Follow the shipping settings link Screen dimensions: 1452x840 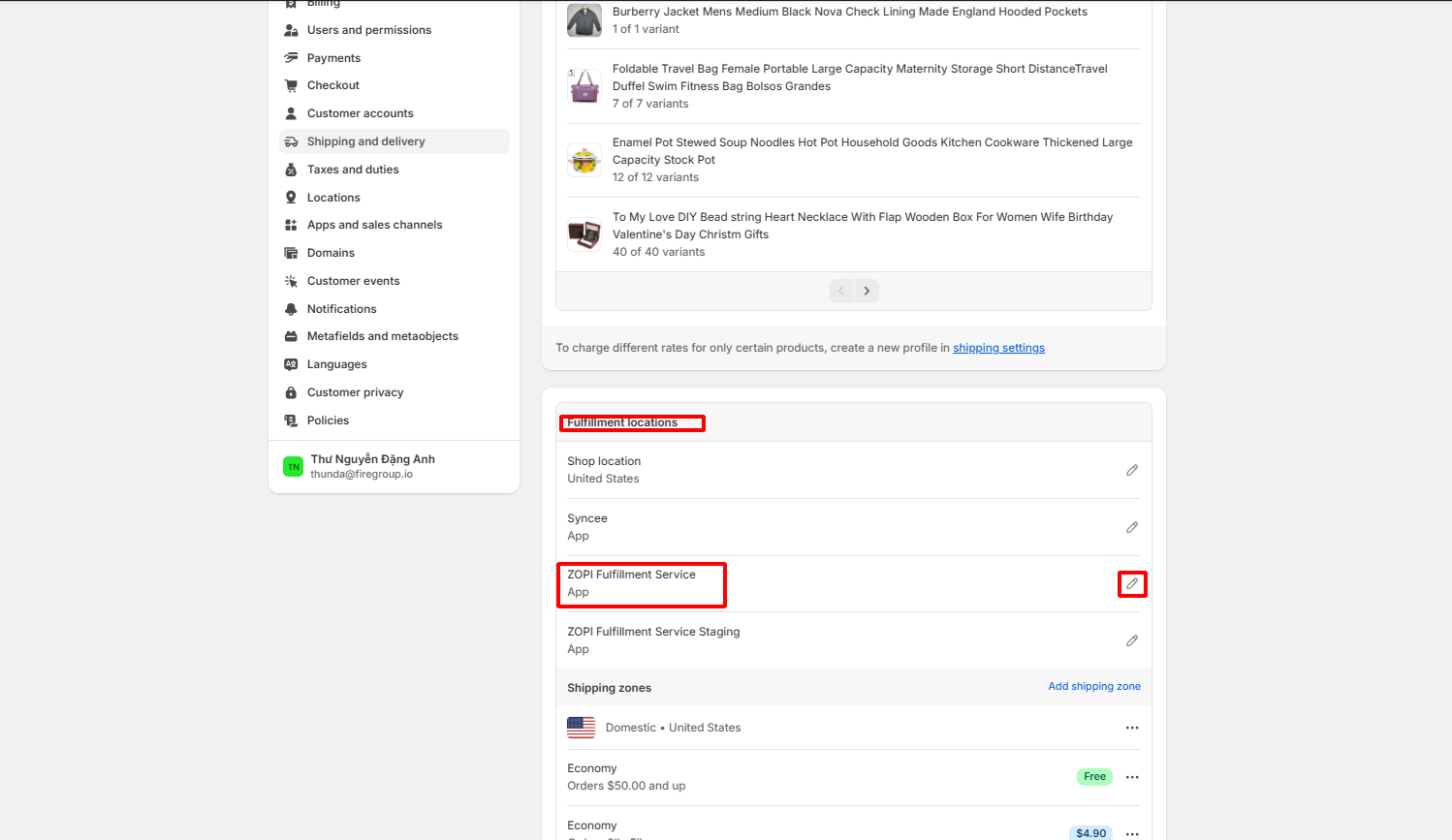point(998,348)
